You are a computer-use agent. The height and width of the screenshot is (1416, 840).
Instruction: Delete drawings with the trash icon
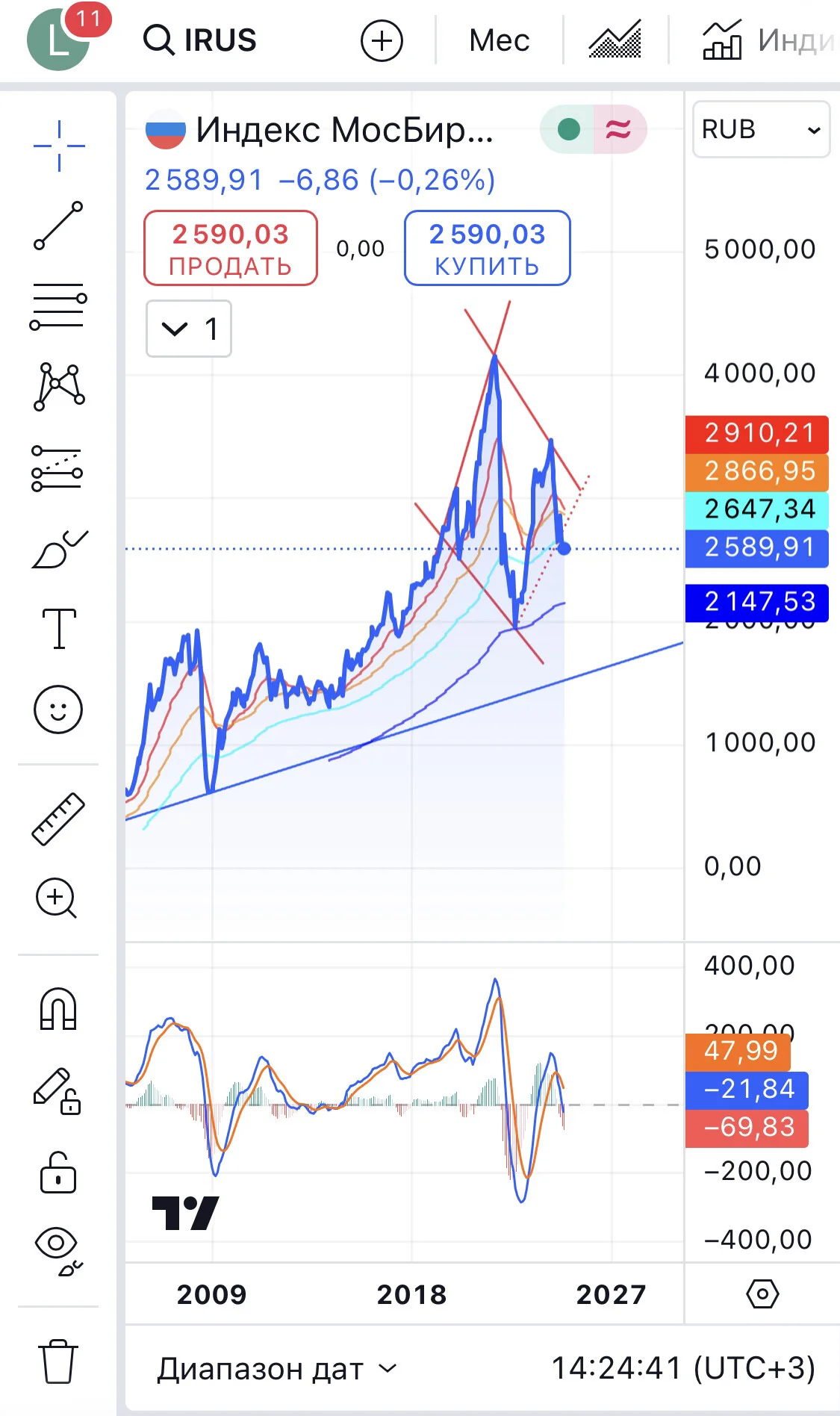58,1361
